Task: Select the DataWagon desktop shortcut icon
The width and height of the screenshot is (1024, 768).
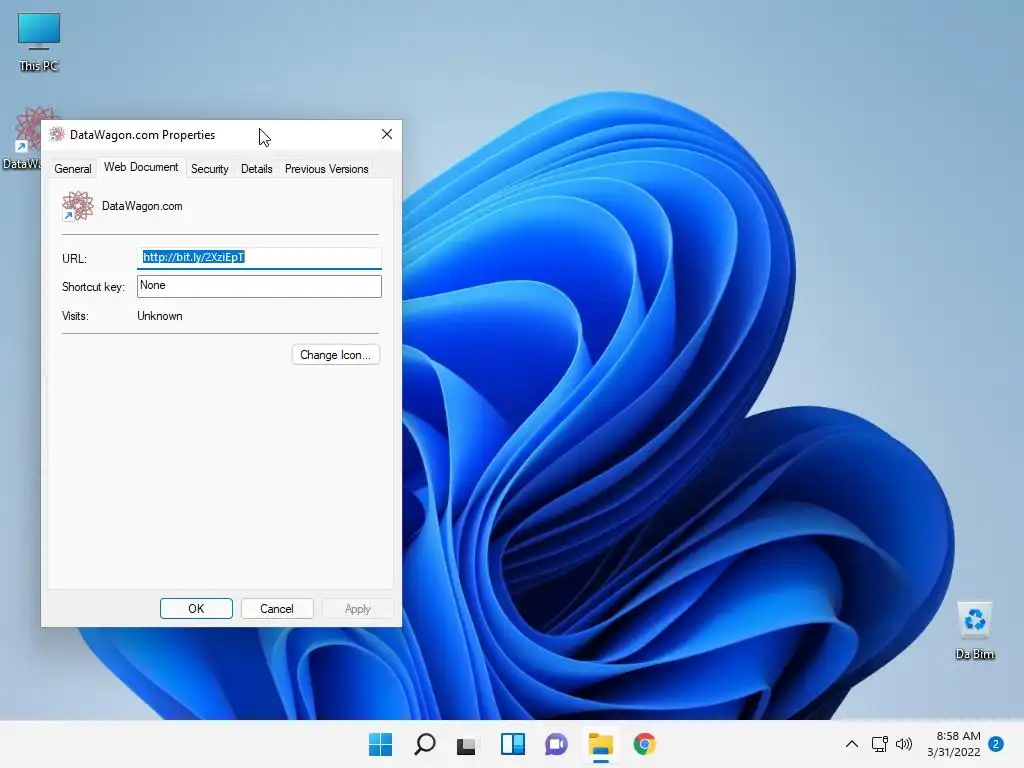Action: (21, 138)
